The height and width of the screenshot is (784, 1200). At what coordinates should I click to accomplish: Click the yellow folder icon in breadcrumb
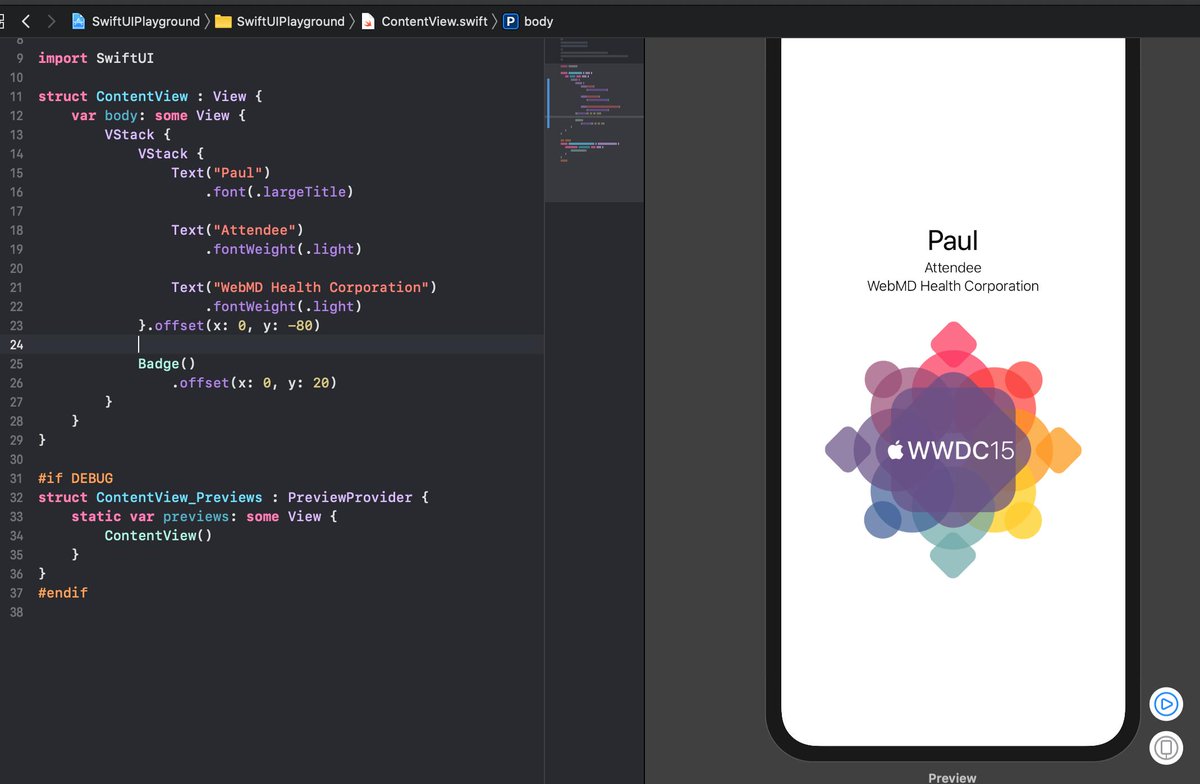[224, 21]
